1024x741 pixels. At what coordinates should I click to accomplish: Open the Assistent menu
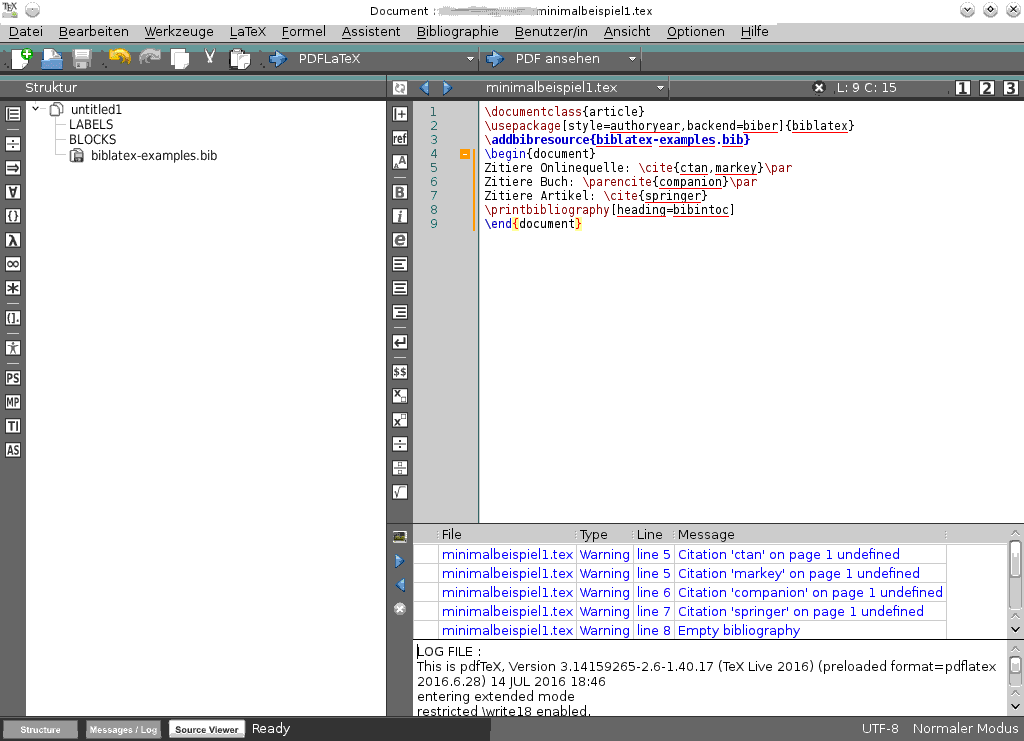(x=371, y=31)
